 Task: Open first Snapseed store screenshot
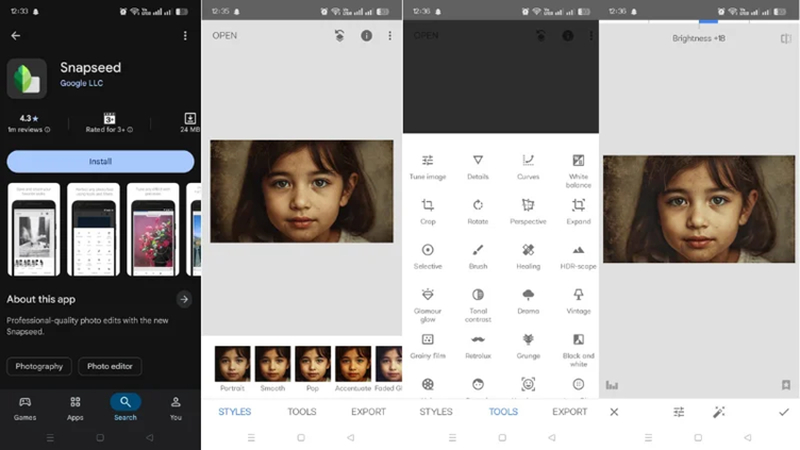coord(34,230)
